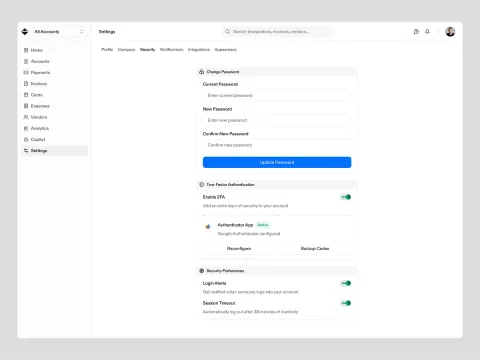
Task: Switch to the Appearance tab
Action: point(225,50)
